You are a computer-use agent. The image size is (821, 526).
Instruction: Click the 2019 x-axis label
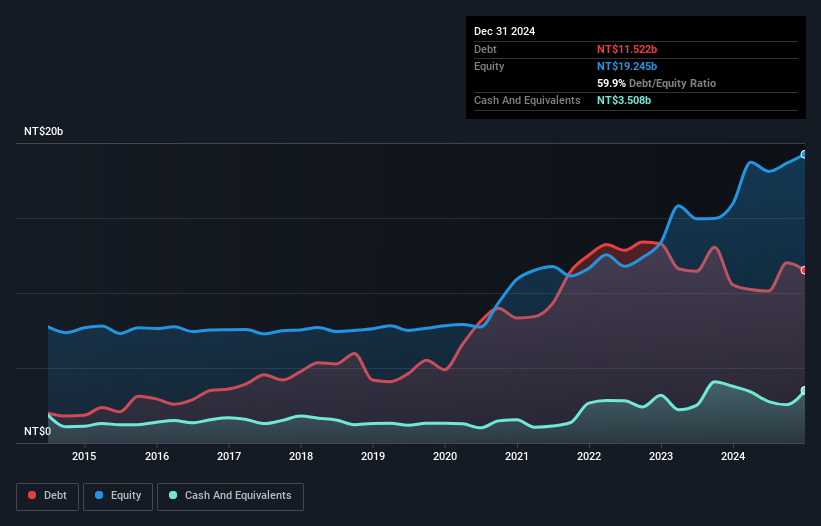[373, 456]
